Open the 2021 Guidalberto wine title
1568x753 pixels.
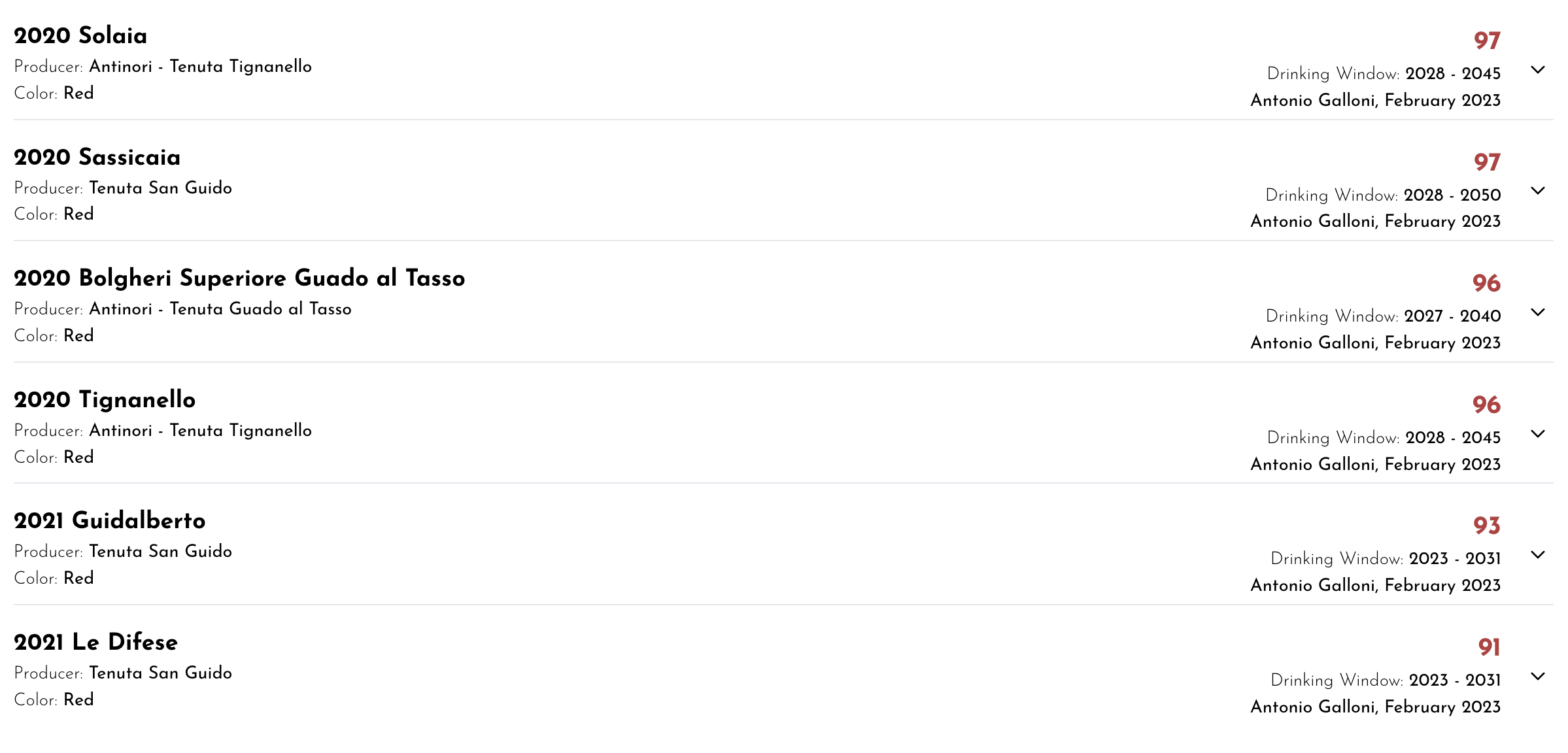pos(110,521)
